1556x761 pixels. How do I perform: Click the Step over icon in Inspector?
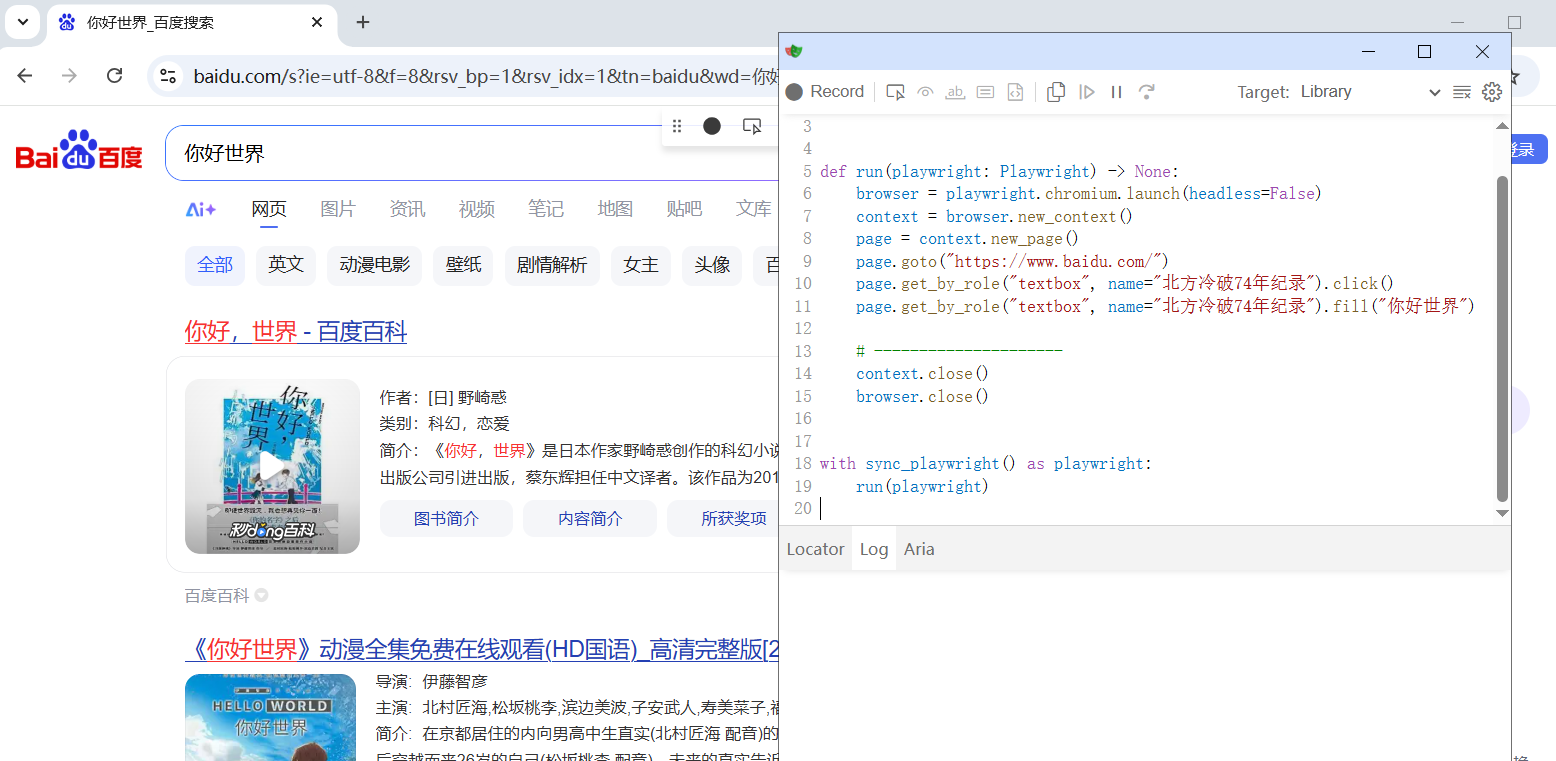(x=1147, y=92)
